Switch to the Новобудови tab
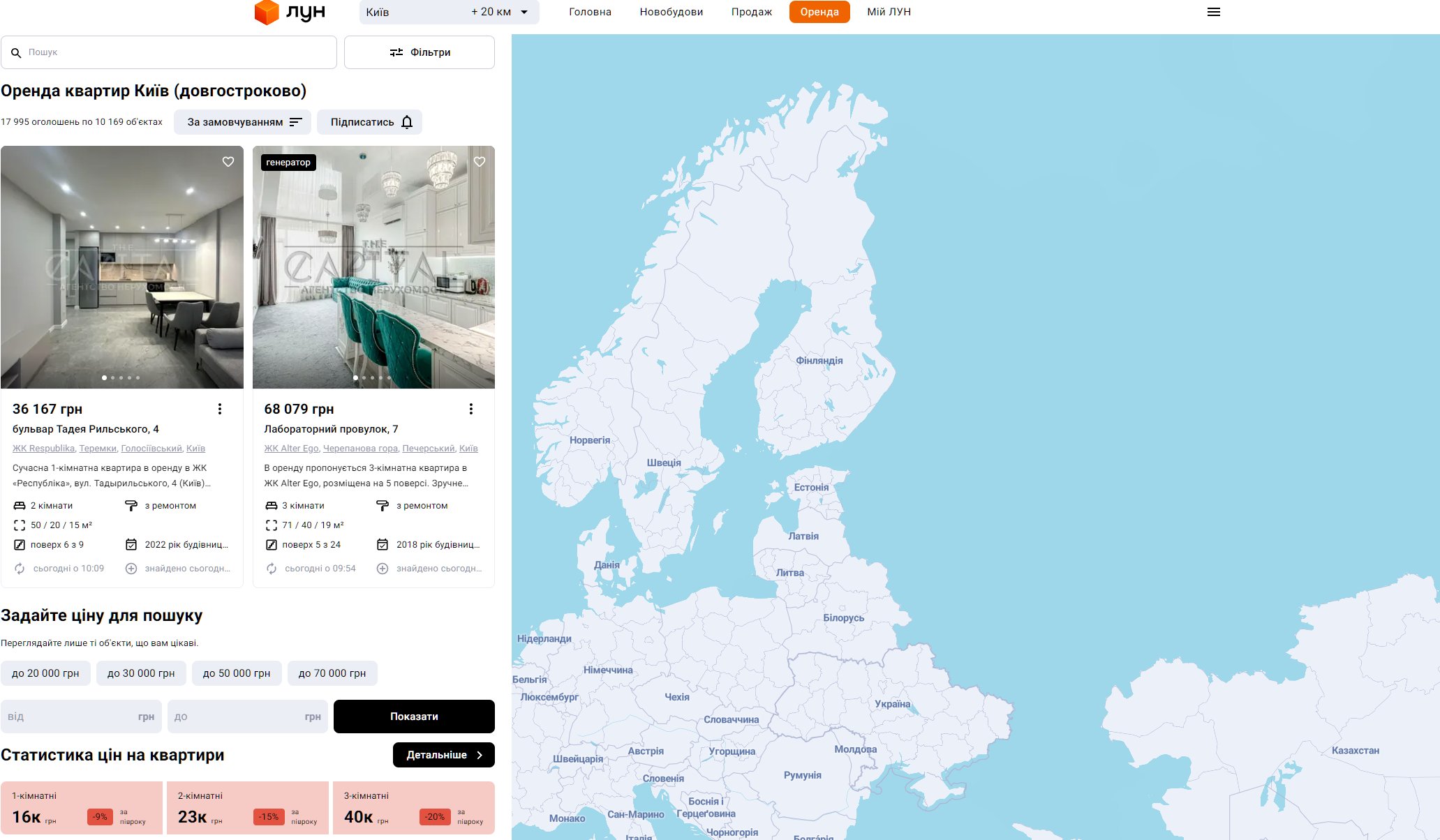Viewport: 1440px width, 840px height. [x=671, y=12]
